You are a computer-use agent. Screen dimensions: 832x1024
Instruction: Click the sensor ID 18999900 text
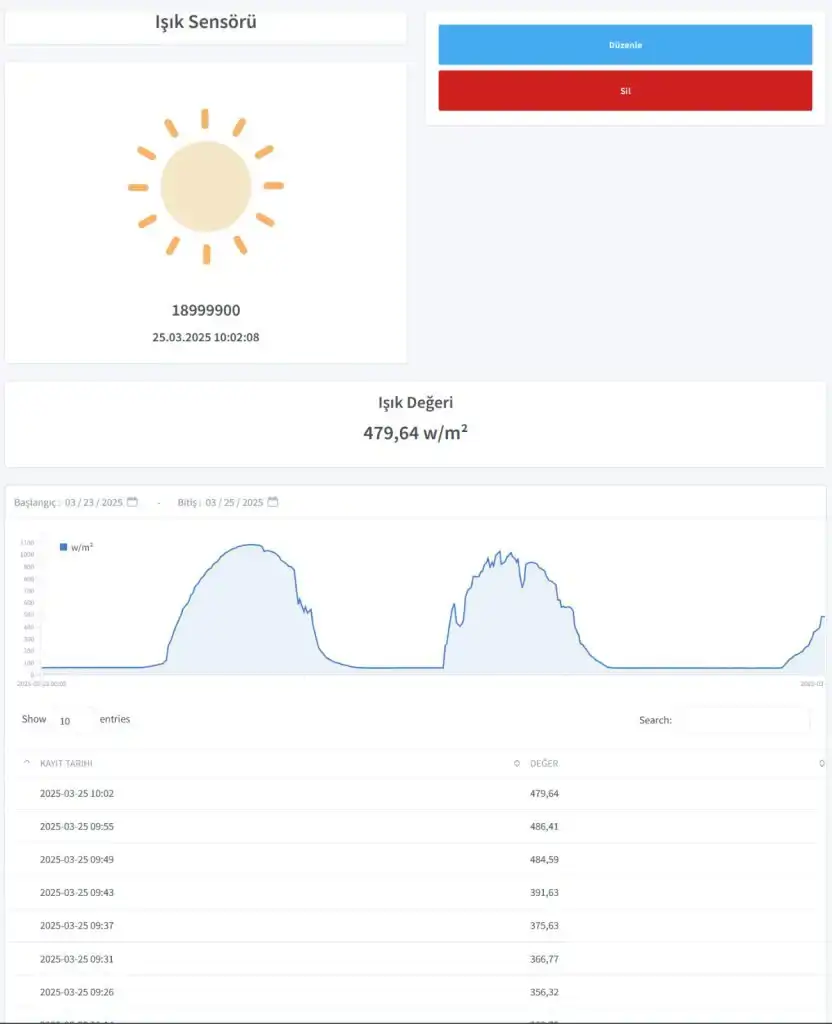click(206, 311)
